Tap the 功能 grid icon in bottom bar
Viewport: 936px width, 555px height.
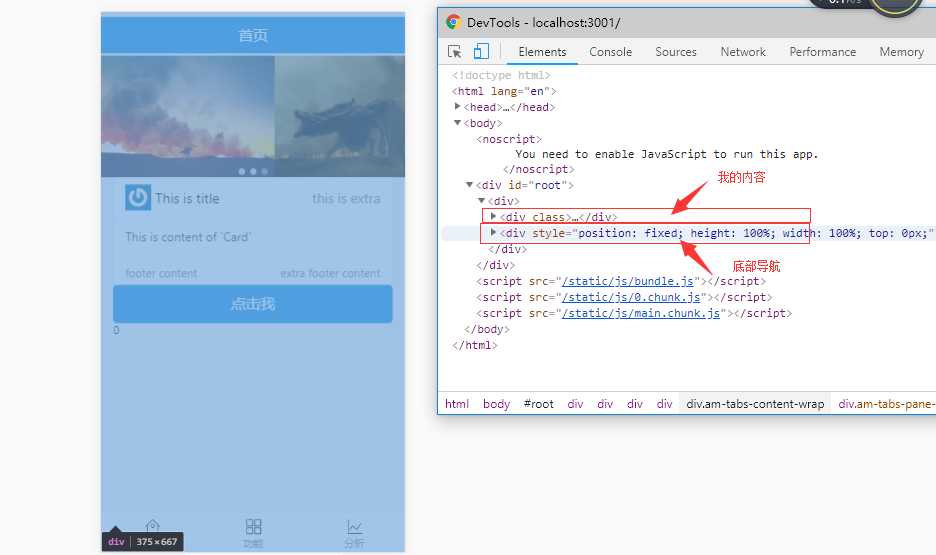(x=254, y=527)
